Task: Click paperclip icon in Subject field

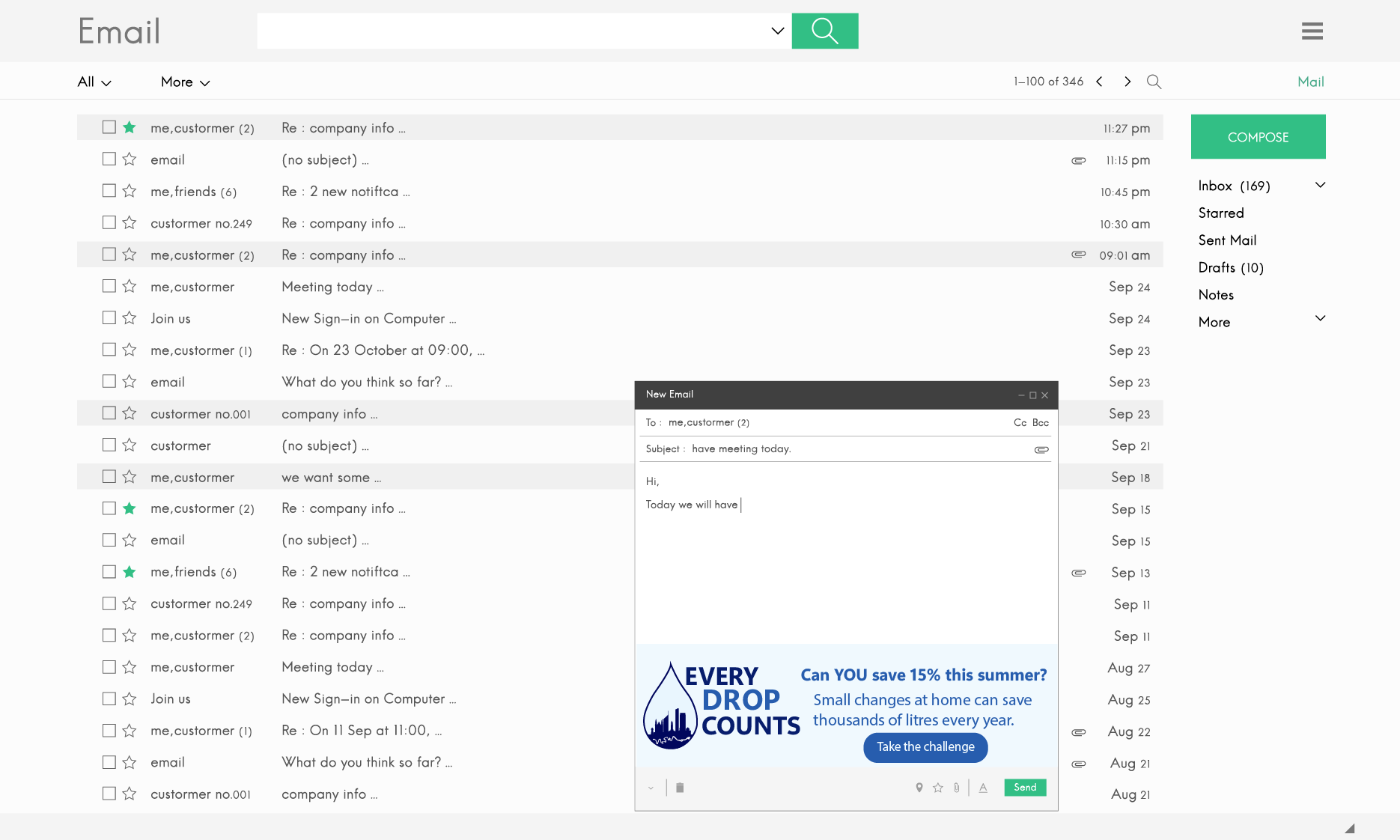Action: (1041, 449)
